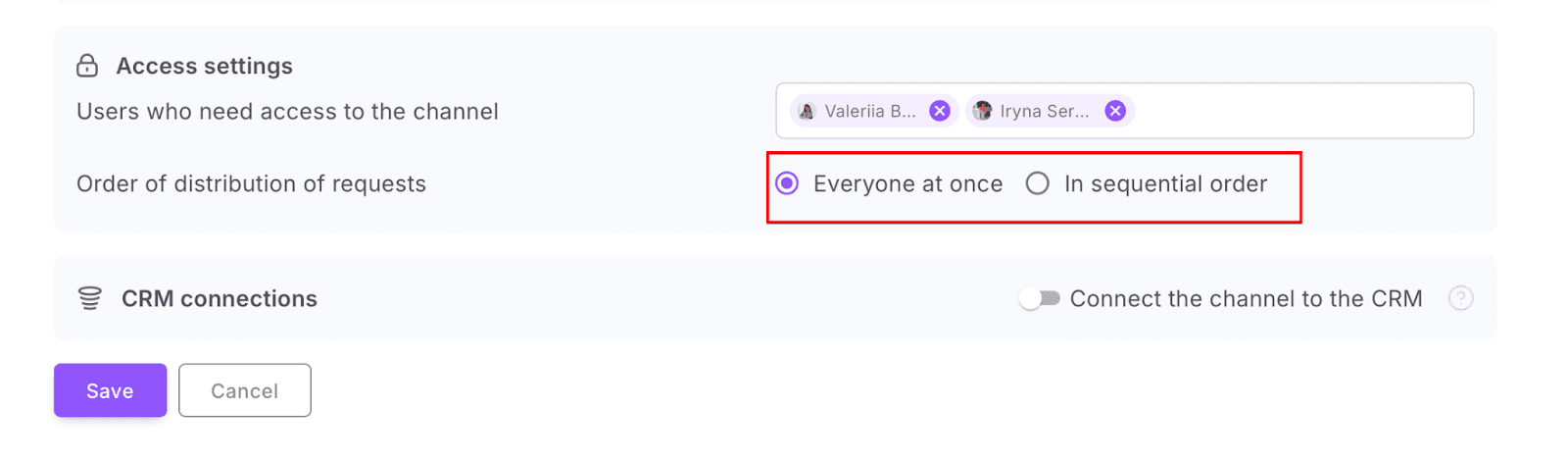The image size is (1568, 461).
Task: Click the Users who need access label
Action: click(287, 111)
